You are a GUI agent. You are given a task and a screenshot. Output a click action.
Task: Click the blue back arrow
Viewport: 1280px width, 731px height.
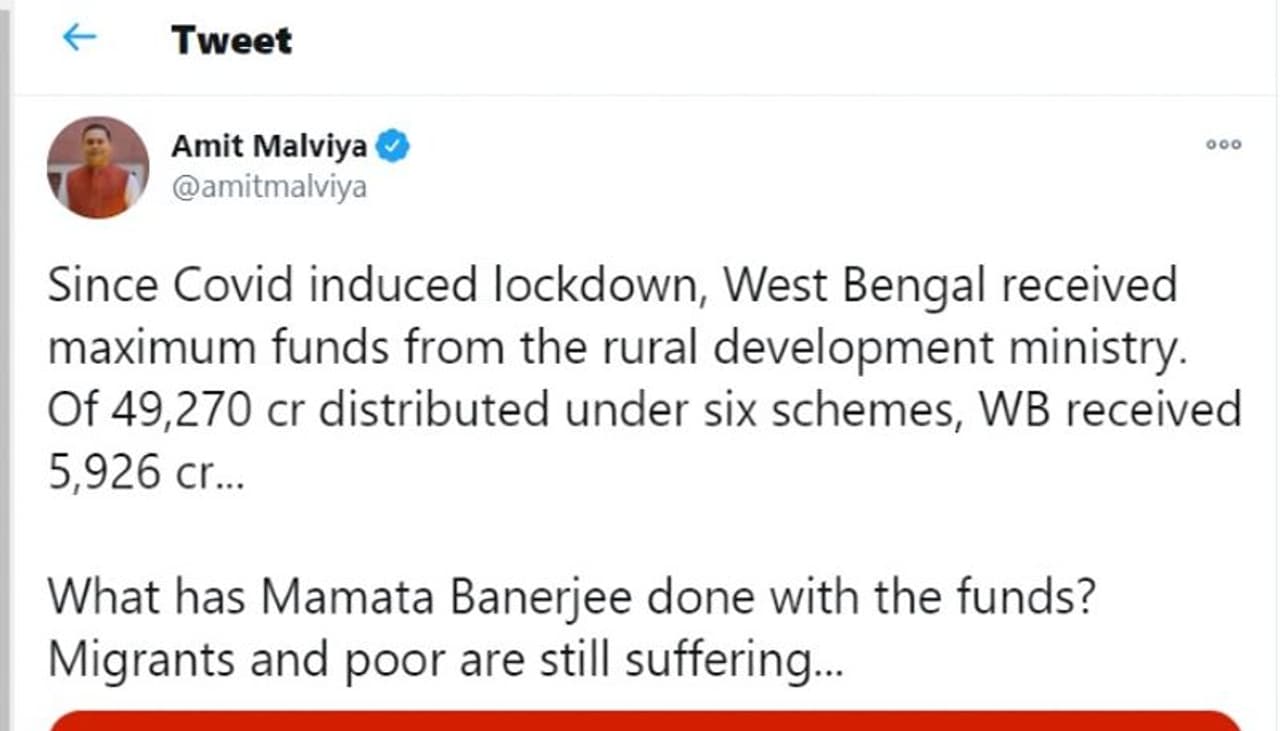click(x=78, y=38)
